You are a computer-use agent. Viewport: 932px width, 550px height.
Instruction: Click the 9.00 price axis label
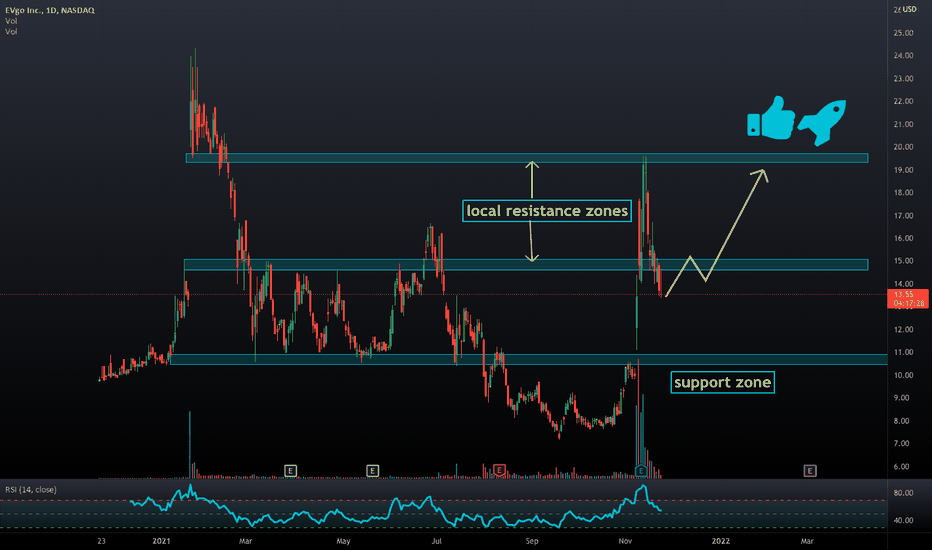(x=903, y=398)
